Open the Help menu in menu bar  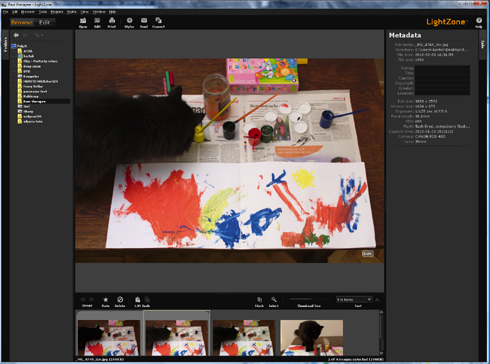(112, 12)
